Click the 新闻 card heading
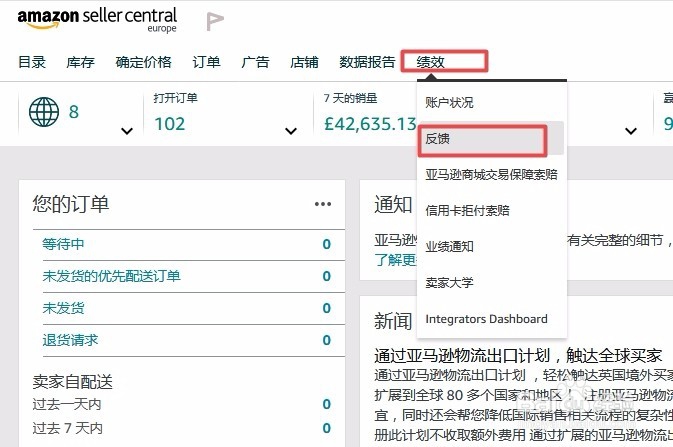The width and height of the screenshot is (673, 447). point(393,321)
